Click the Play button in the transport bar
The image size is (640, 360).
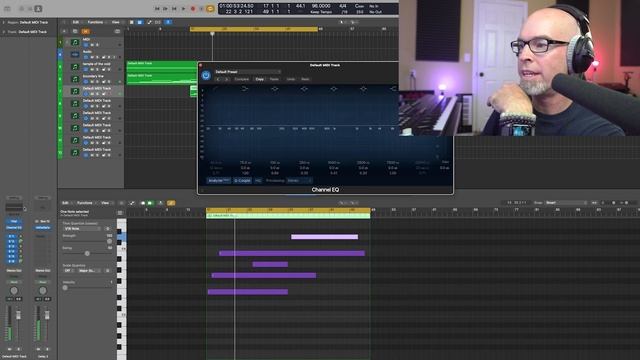[x=183, y=9]
